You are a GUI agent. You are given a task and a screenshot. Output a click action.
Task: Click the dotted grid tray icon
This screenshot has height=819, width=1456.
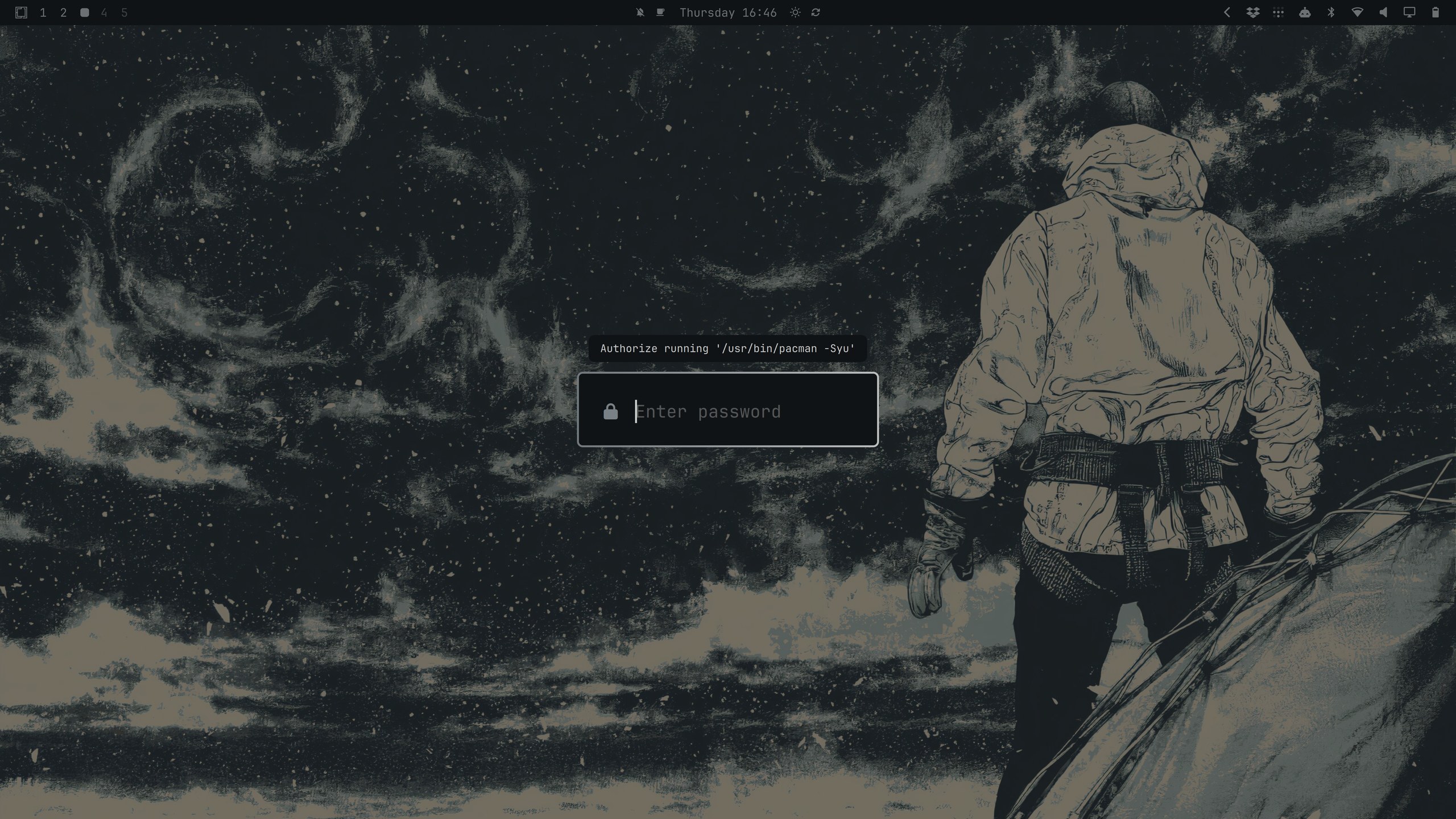click(1279, 13)
